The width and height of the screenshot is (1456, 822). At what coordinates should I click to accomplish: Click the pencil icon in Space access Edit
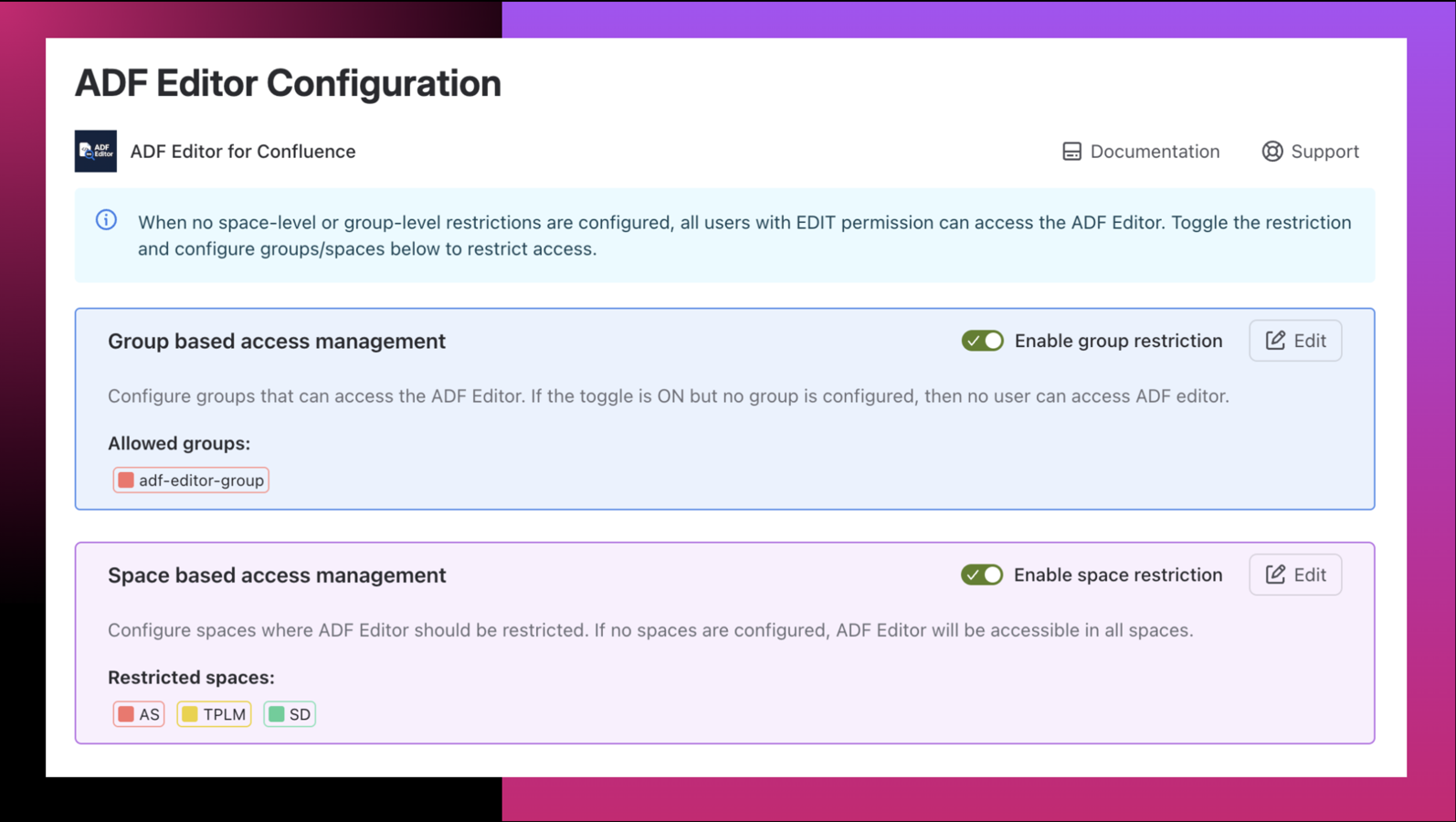tap(1275, 574)
